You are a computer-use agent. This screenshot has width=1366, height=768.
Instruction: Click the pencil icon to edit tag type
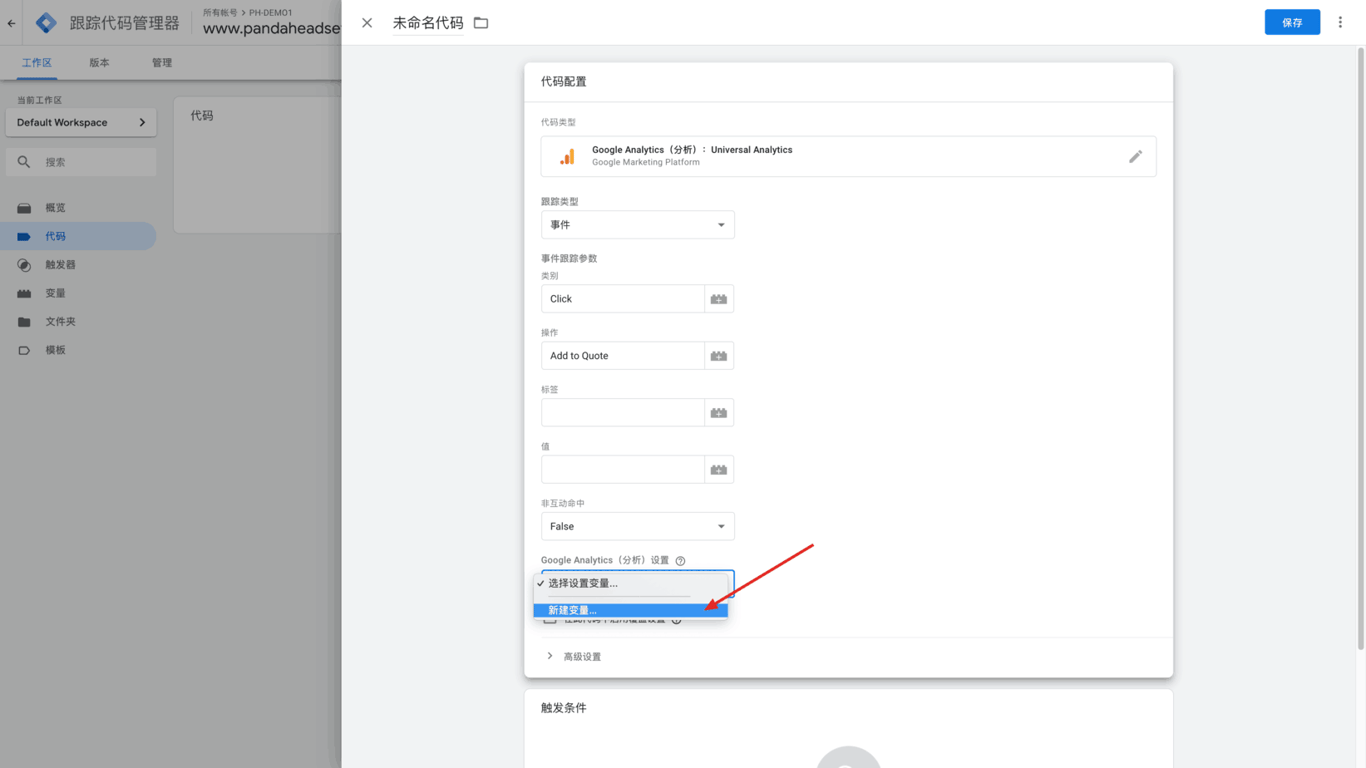click(1135, 157)
